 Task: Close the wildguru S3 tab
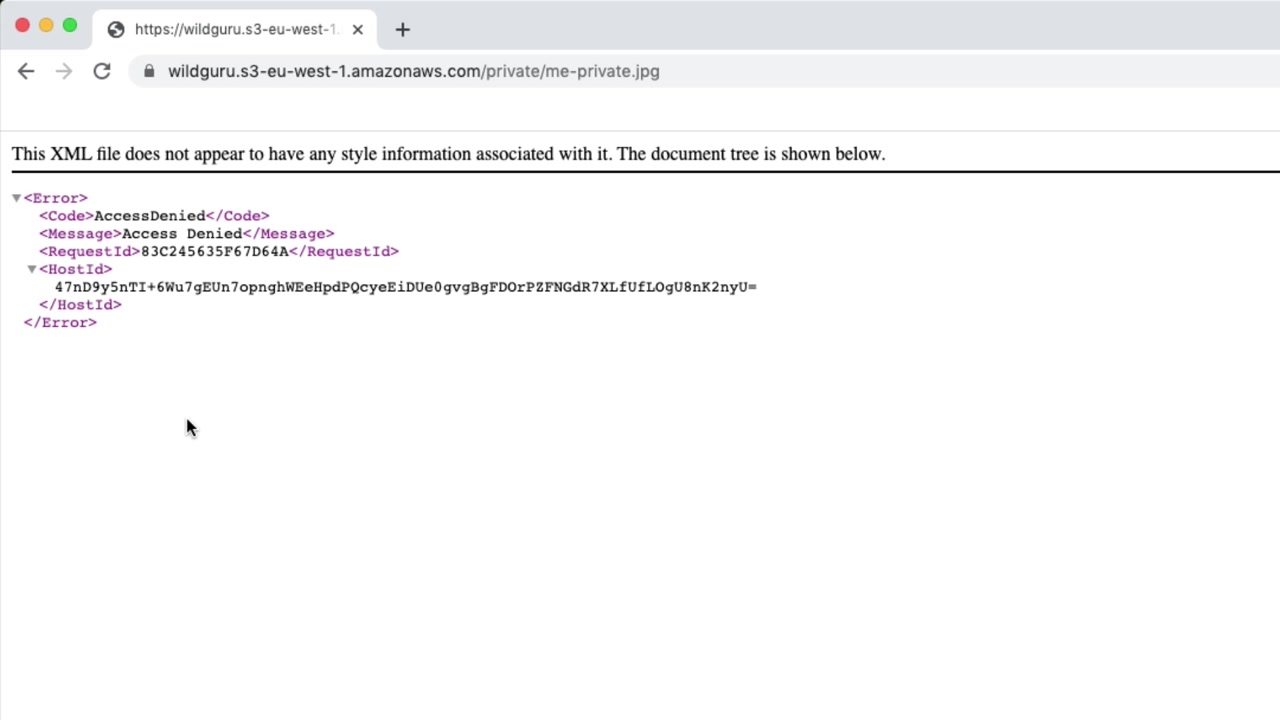(x=357, y=29)
